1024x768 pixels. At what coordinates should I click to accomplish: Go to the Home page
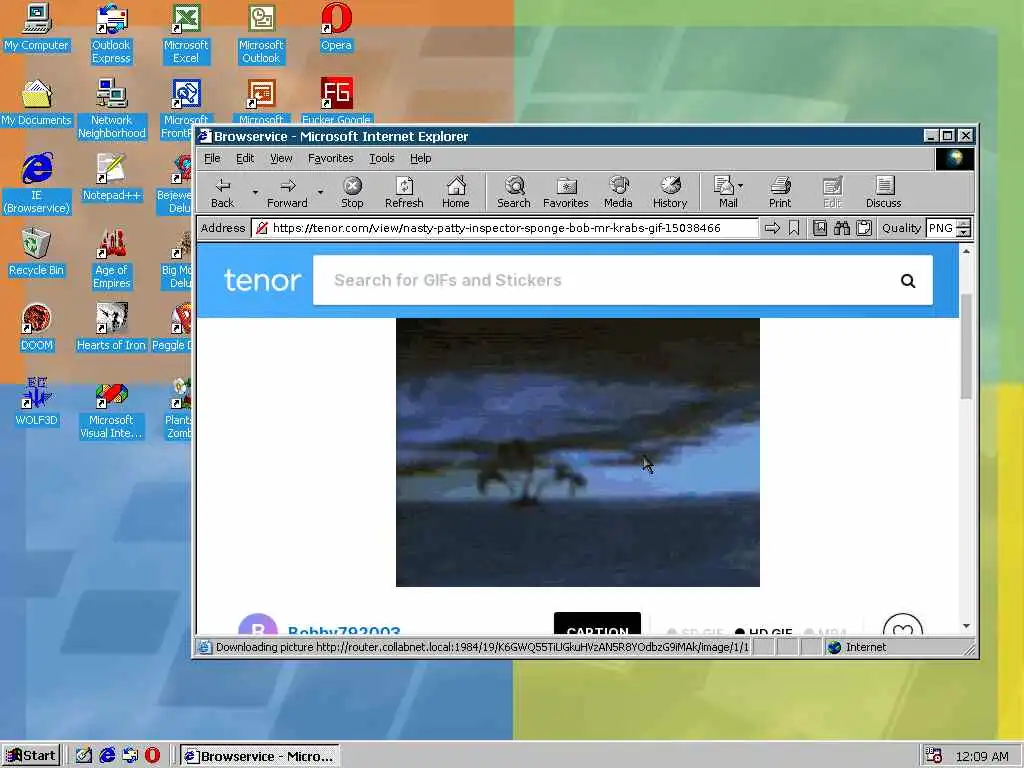pyautogui.click(x=456, y=193)
